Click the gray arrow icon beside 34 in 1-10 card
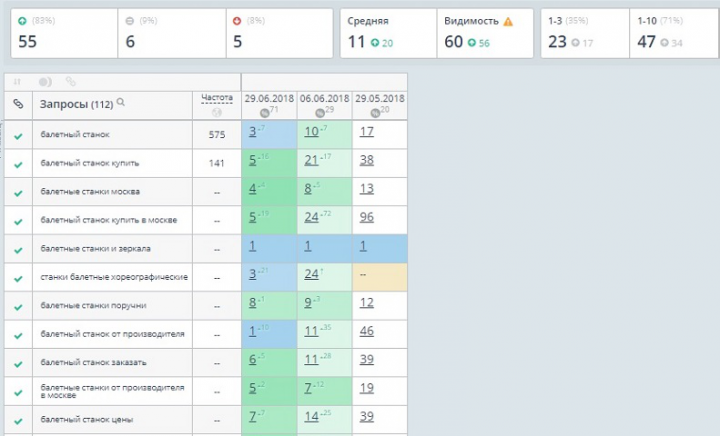The height and width of the screenshot is (436, 720). [664, 43]
